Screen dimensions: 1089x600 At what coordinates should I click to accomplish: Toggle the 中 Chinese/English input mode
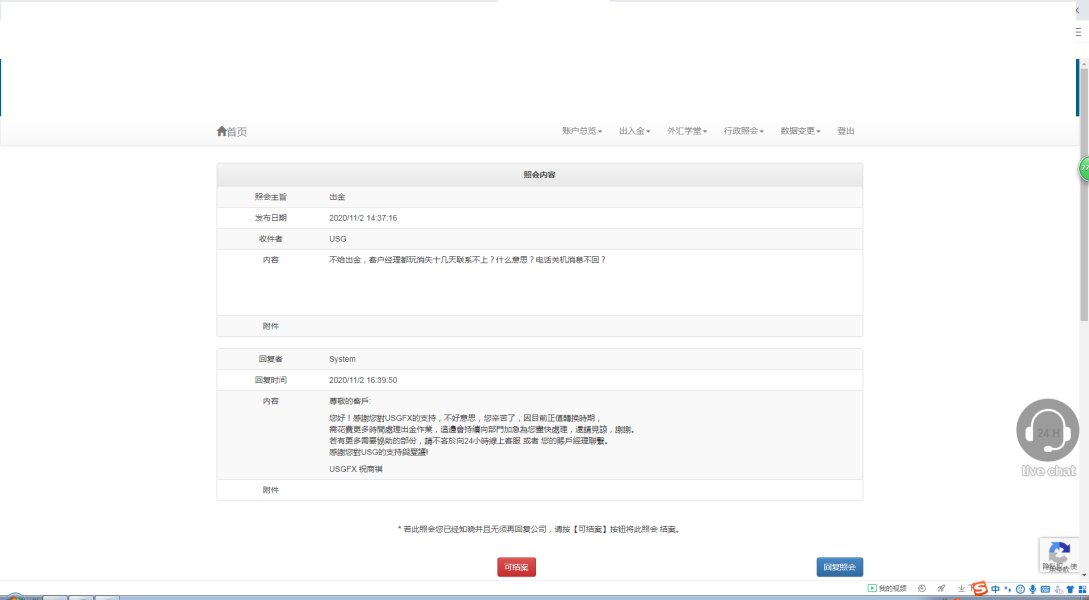(995, 589)
